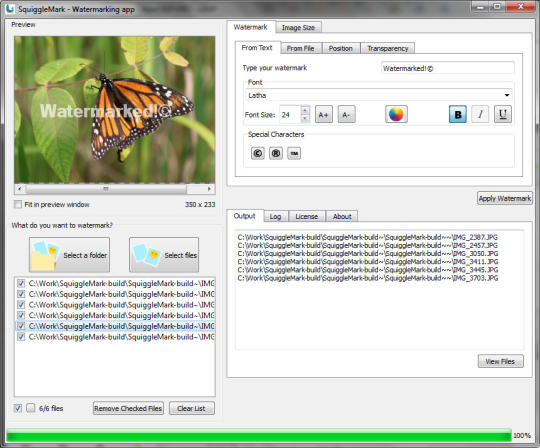The height and width of the screenshot is (448, 540).
Task: Select the From Text tab
Action: click(257, 48)
